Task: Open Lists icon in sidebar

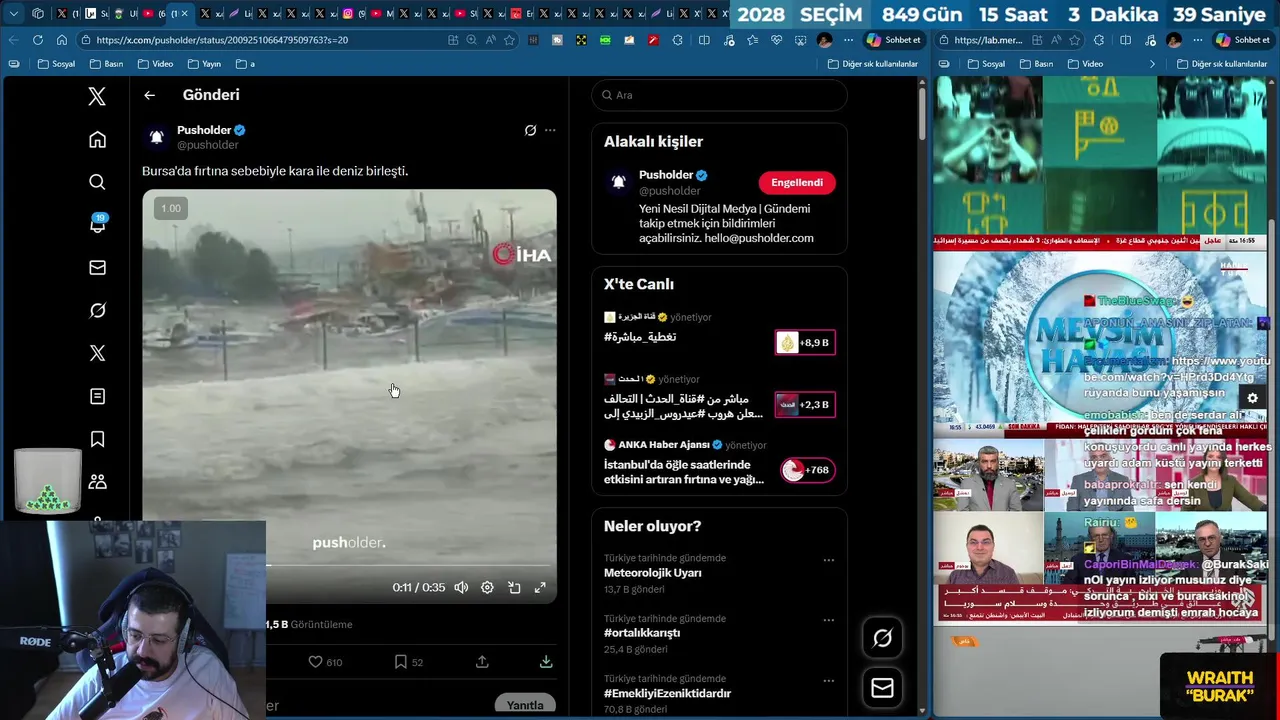Action: click(97, 396)
